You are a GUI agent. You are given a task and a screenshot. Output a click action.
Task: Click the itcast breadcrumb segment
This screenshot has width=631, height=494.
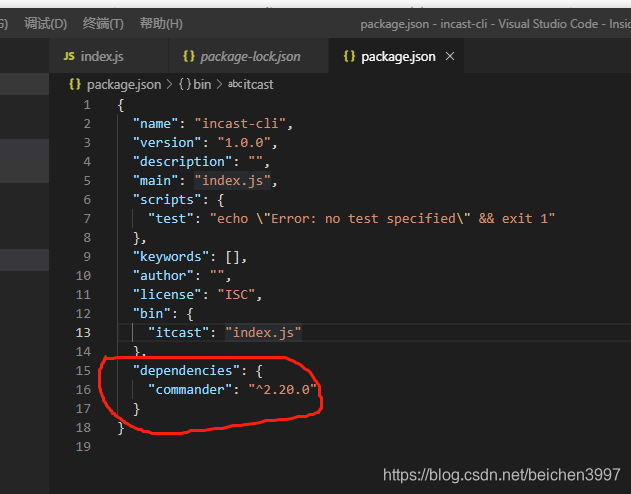(258, 84)
